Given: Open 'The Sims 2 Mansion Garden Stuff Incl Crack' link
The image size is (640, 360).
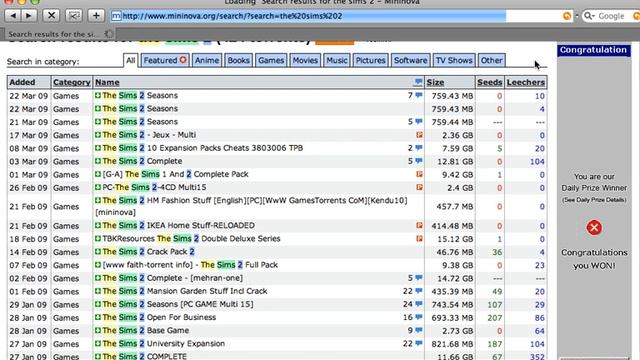Looking at the screenshot, I should click(184, 291).
